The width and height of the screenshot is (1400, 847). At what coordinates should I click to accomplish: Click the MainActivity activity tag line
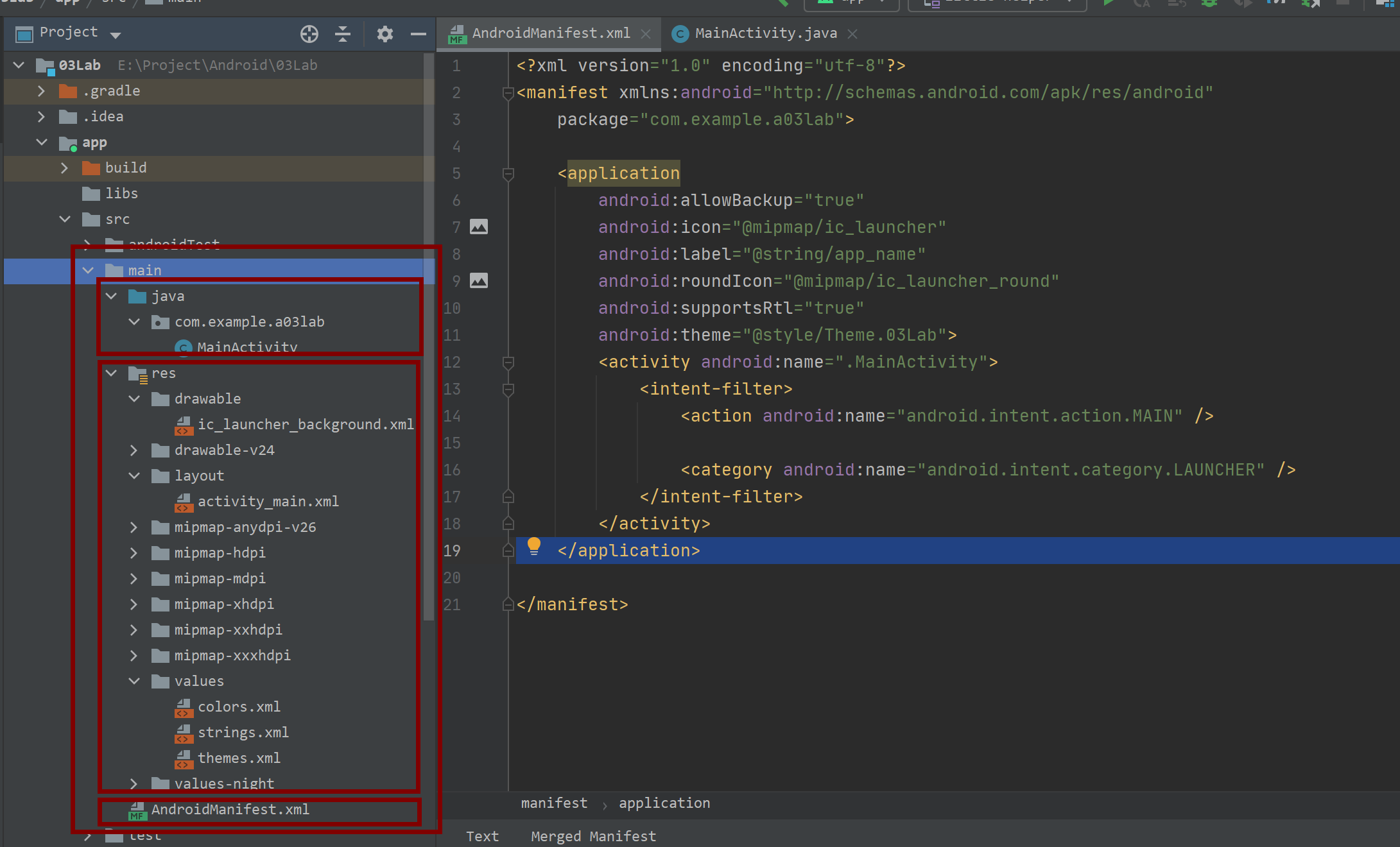798,362
